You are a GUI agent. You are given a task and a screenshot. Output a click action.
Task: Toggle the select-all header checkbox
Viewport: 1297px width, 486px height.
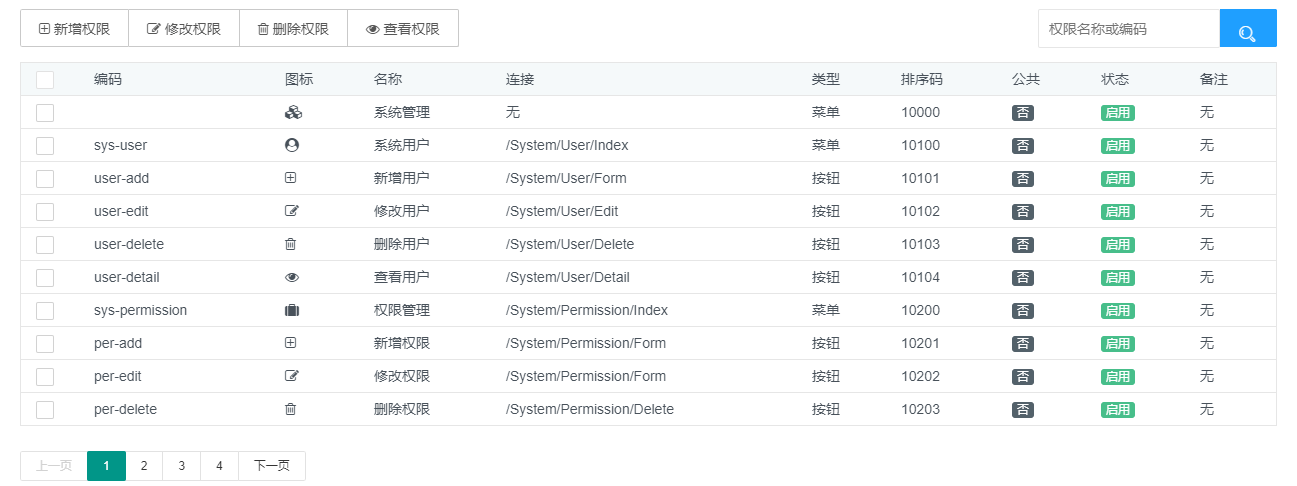click(45, 80)
